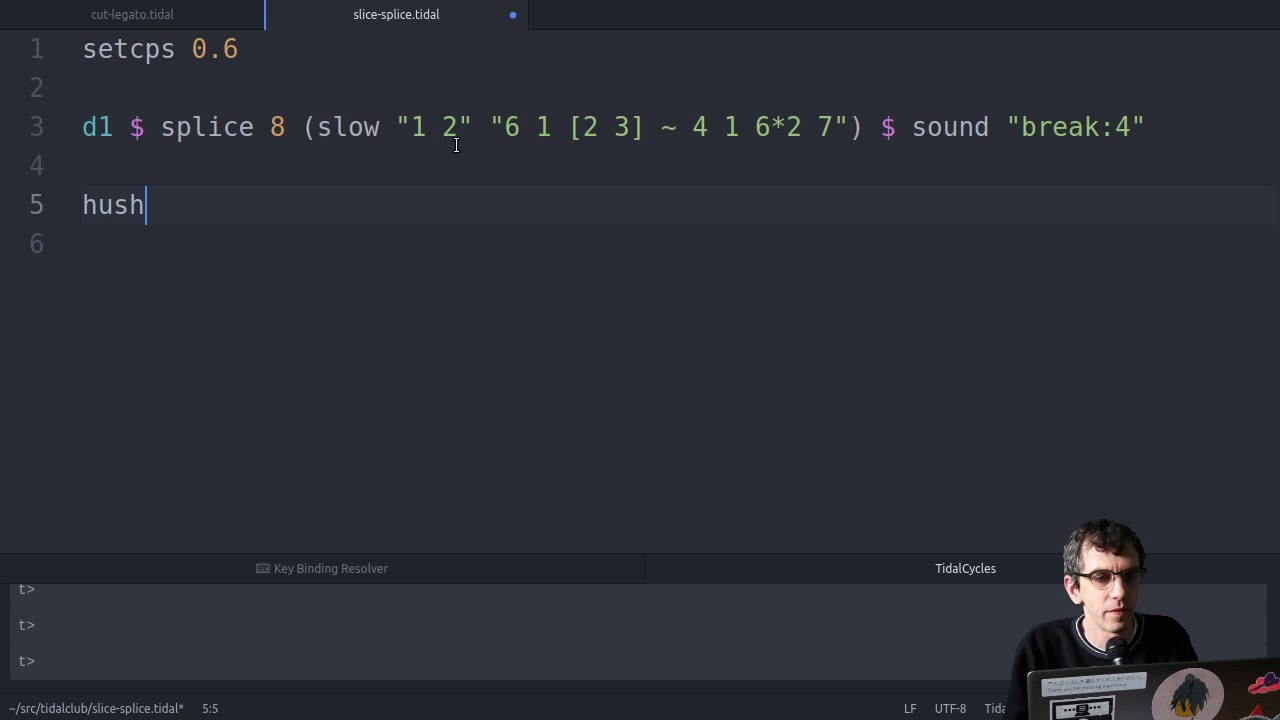Click the setcps keyword on line one
Screen dimensions: 1280x720
(128, 49)
